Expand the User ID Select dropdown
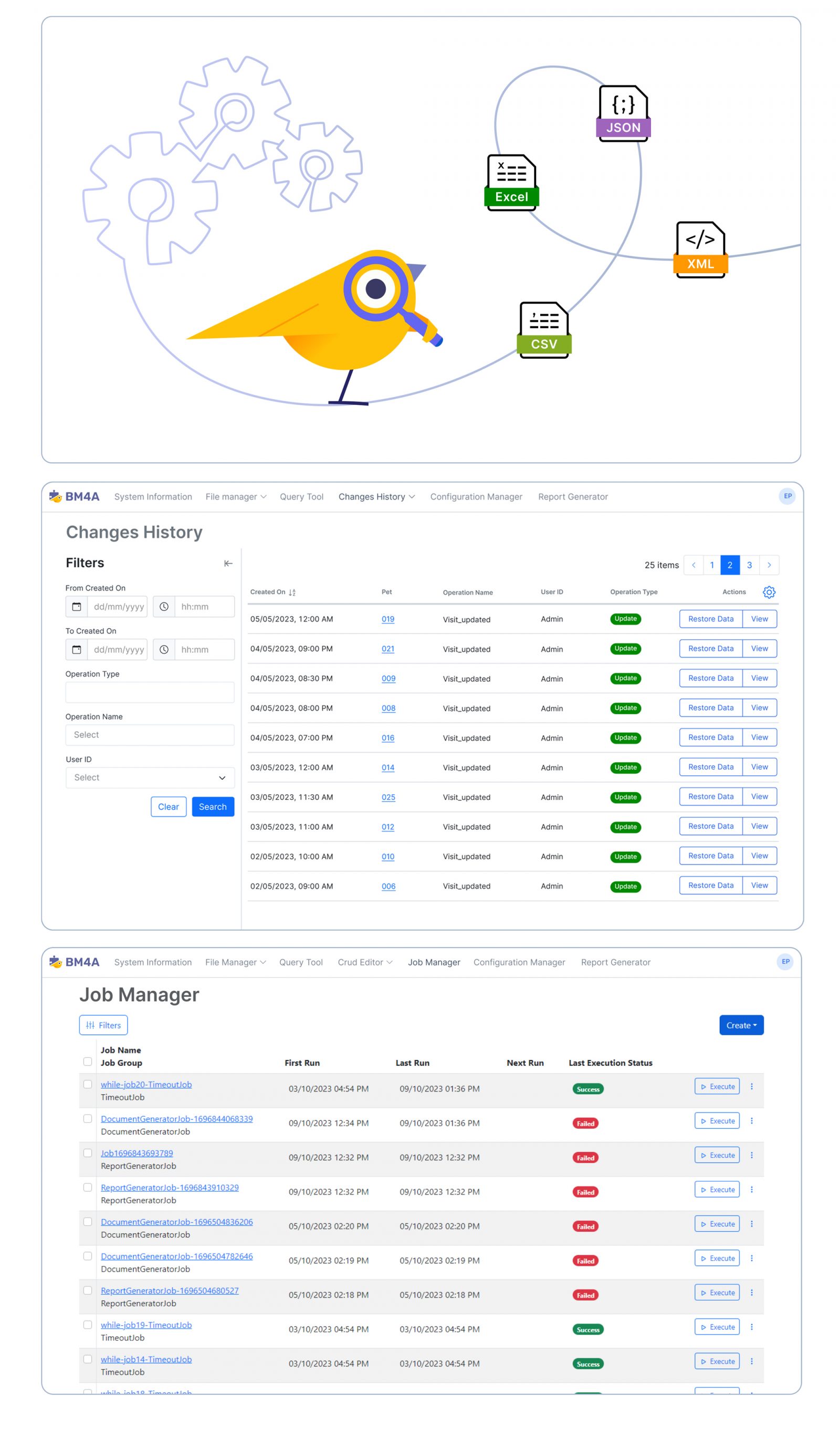 coord(150,777)
